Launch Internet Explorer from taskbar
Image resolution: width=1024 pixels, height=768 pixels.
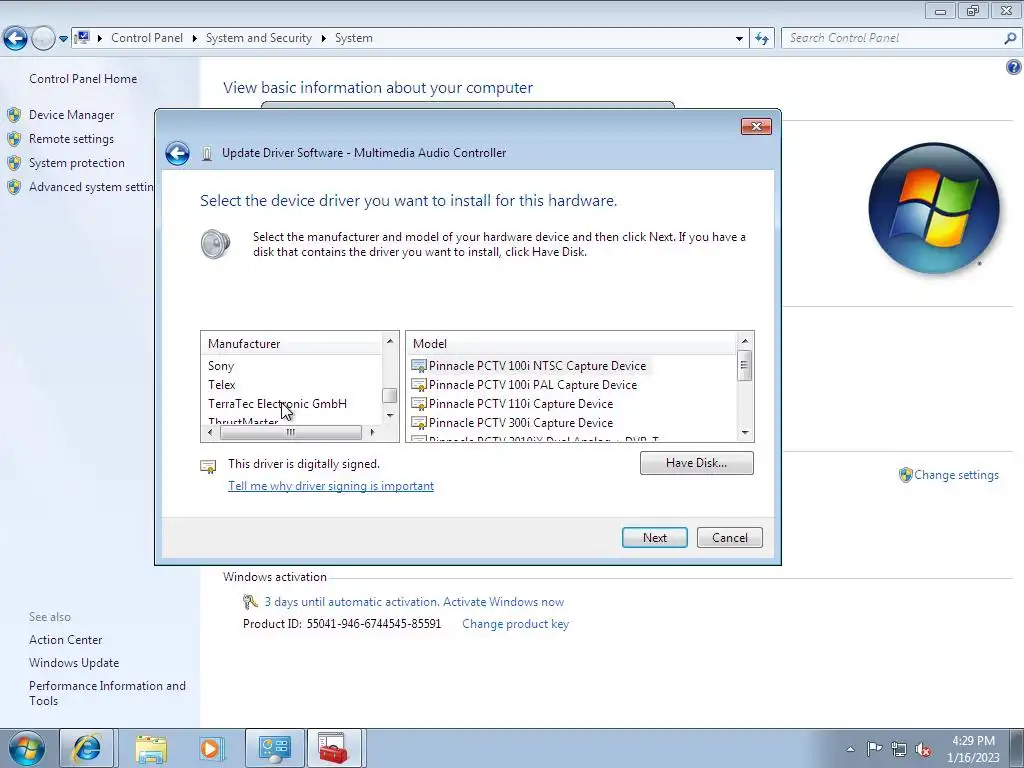pyautogui.click(x=86, y=748)
